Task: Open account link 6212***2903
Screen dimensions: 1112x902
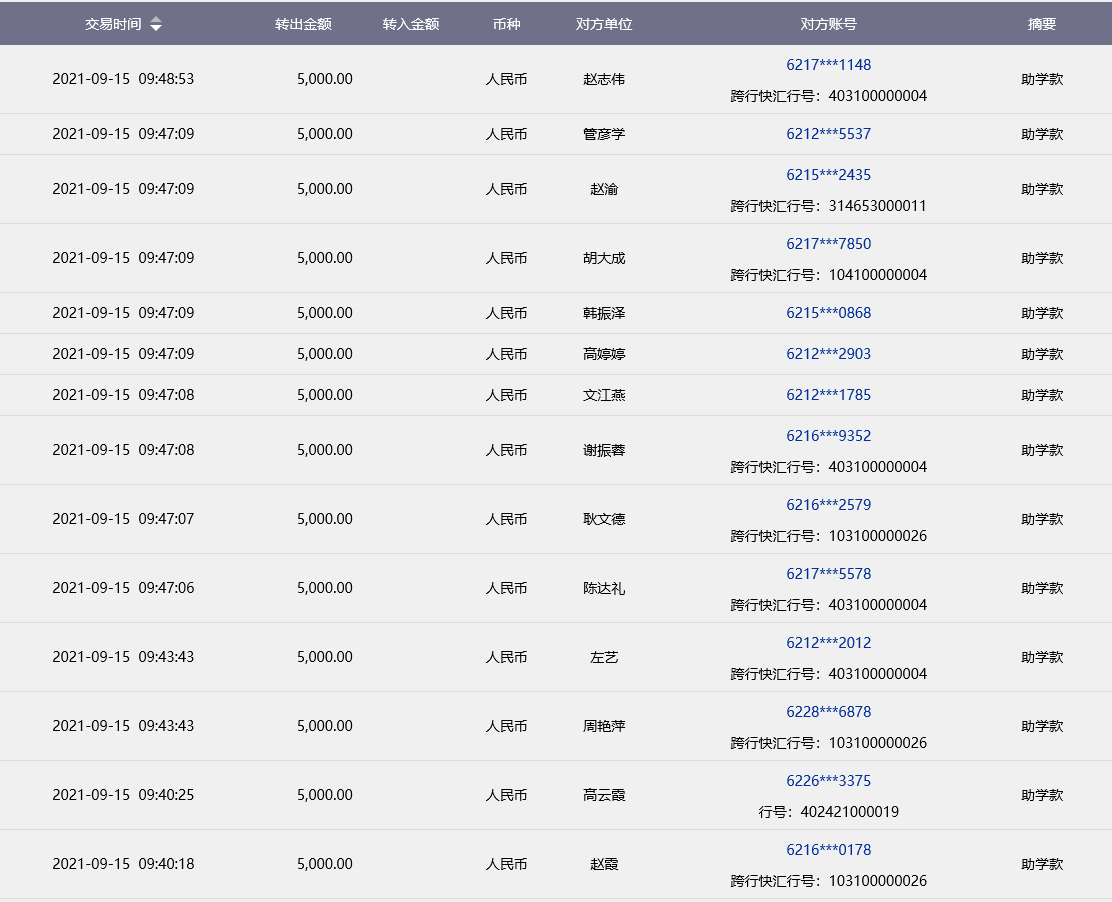Action: click(x=828, y=354)
